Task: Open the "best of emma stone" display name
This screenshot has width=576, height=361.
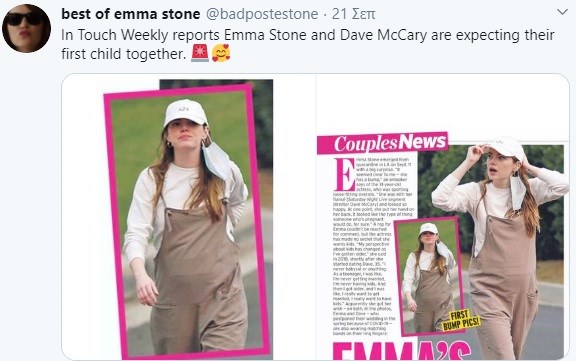Action: coord(131,14)
